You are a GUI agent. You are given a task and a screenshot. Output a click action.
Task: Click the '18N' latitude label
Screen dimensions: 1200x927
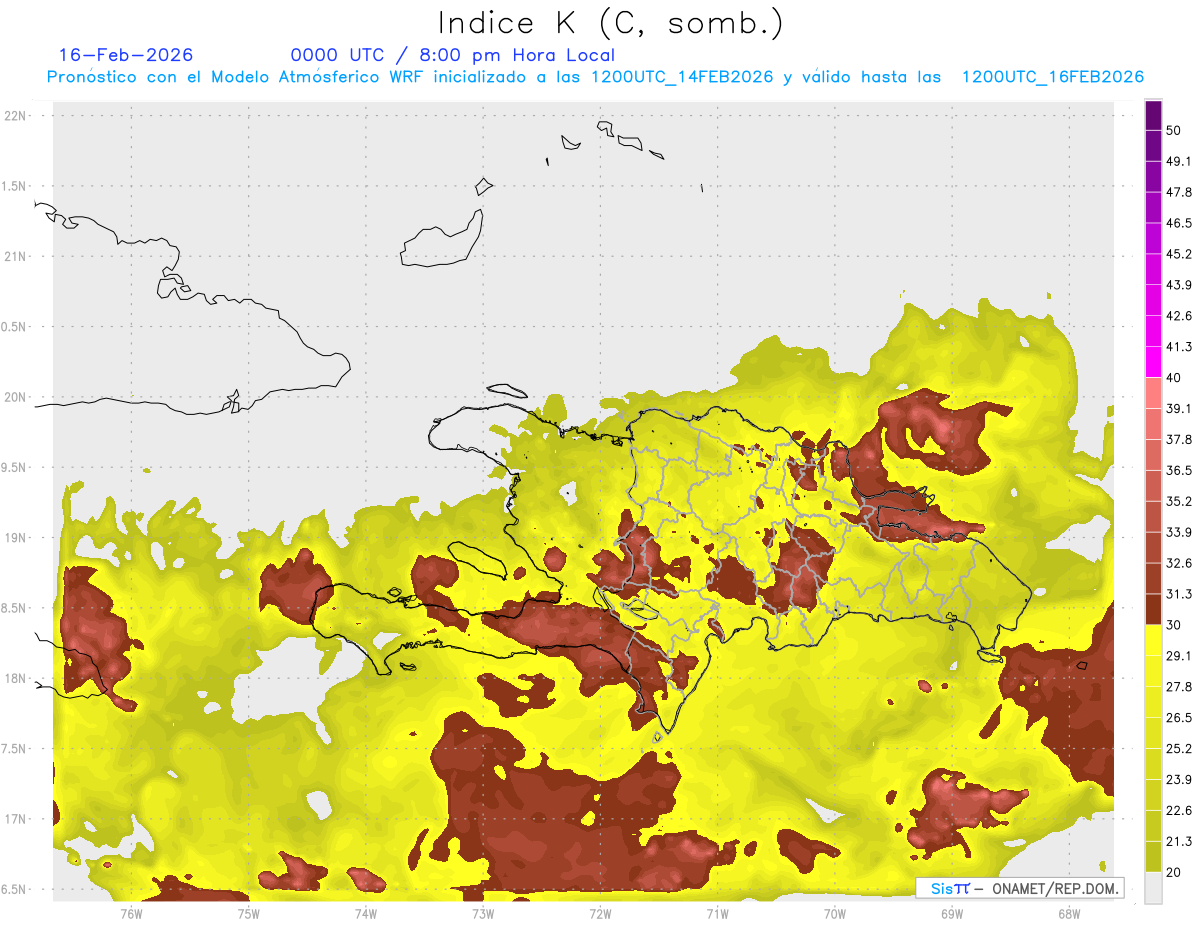tap(17, 678)
